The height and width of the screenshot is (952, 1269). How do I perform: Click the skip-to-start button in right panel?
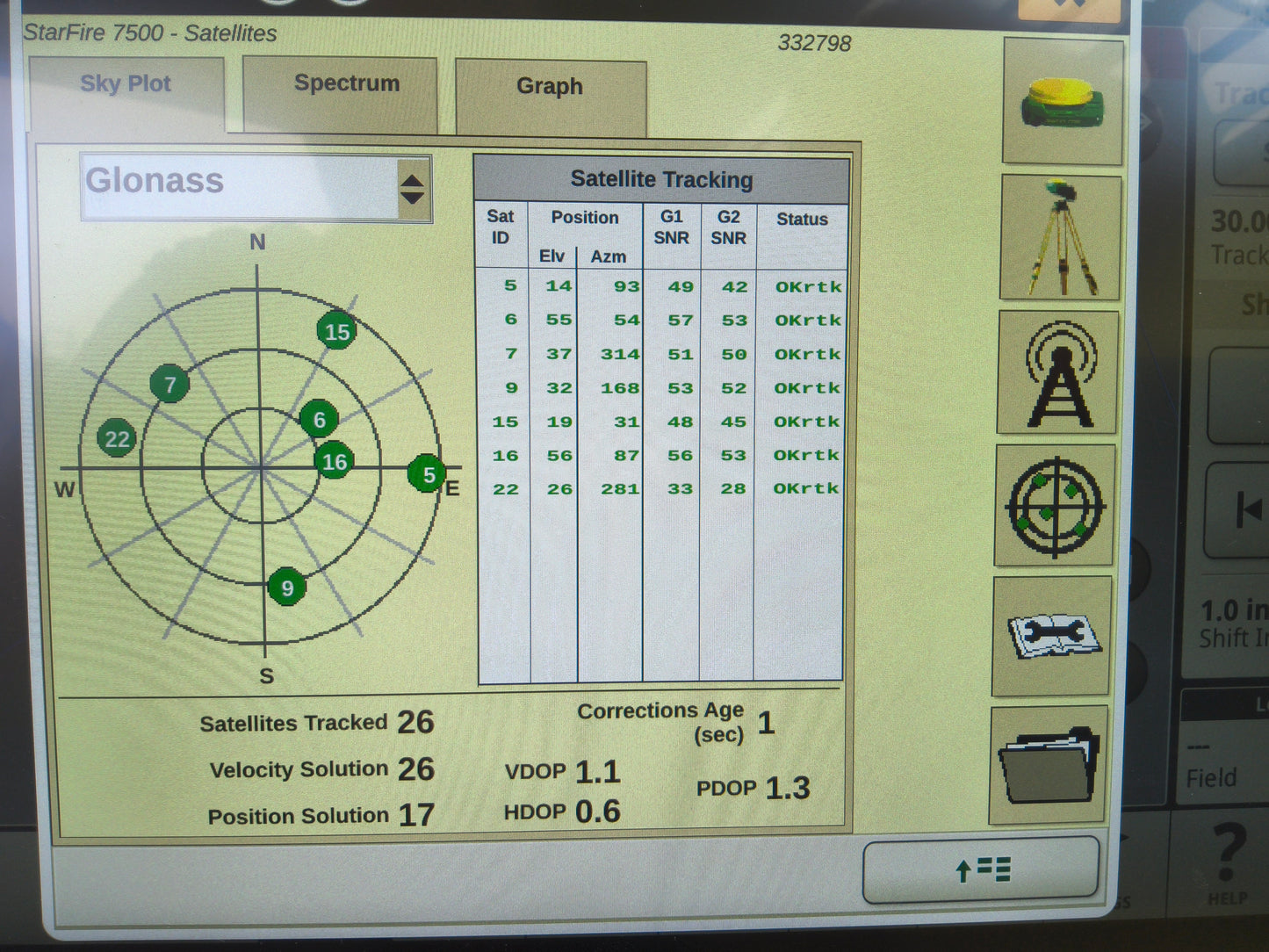click(1247, 509)
